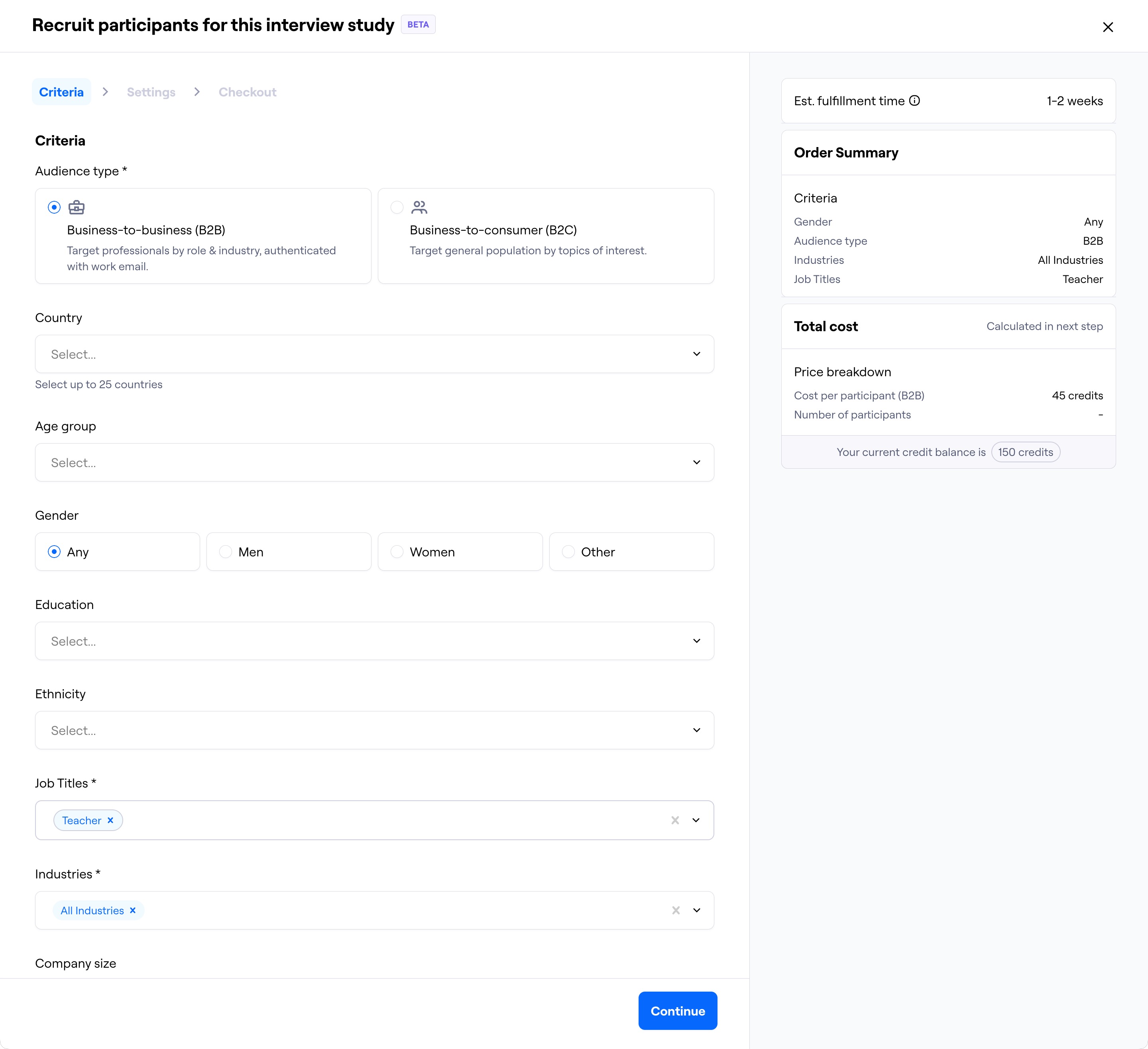1148x1049 pixels.
Task: Choose Women gender option
Action: 397,551
